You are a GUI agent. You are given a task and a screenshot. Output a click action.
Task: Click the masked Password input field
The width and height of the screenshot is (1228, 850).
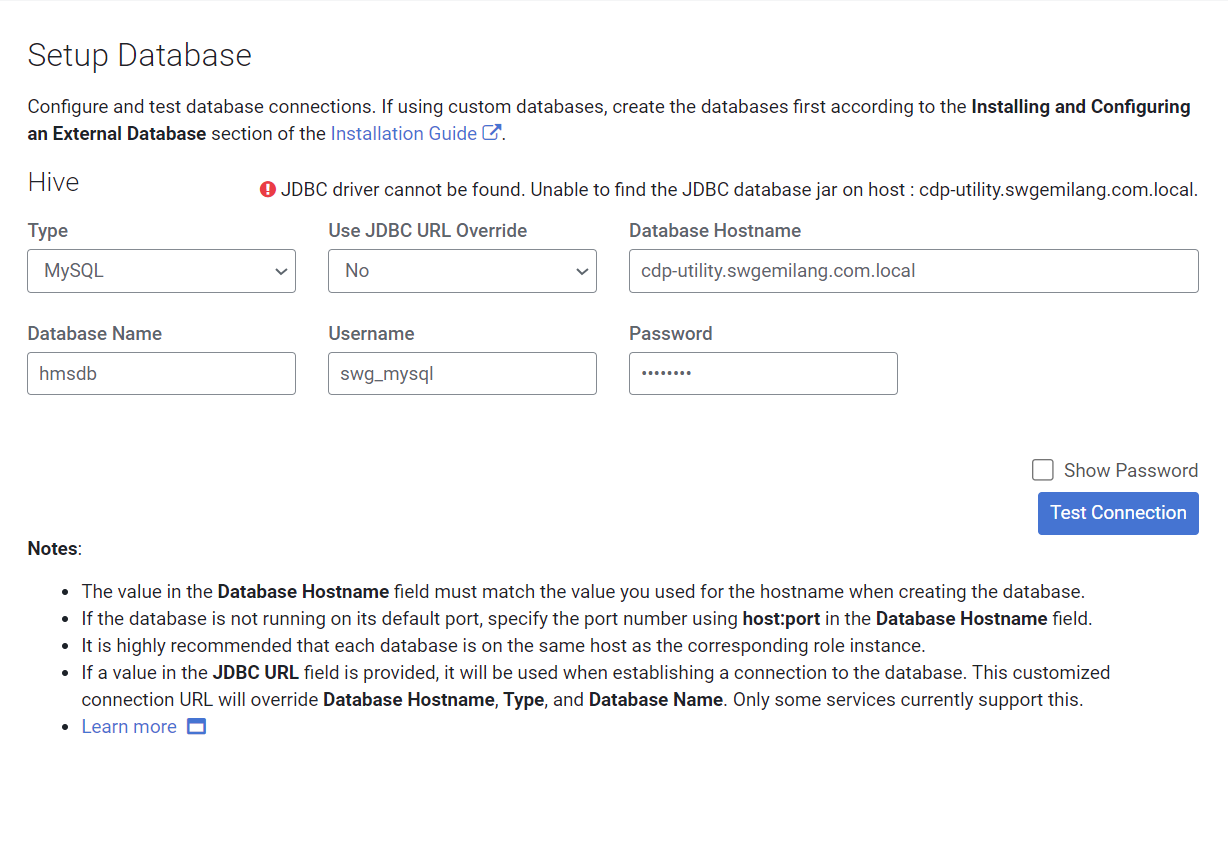pyautogui.click(x=763, y=373)
